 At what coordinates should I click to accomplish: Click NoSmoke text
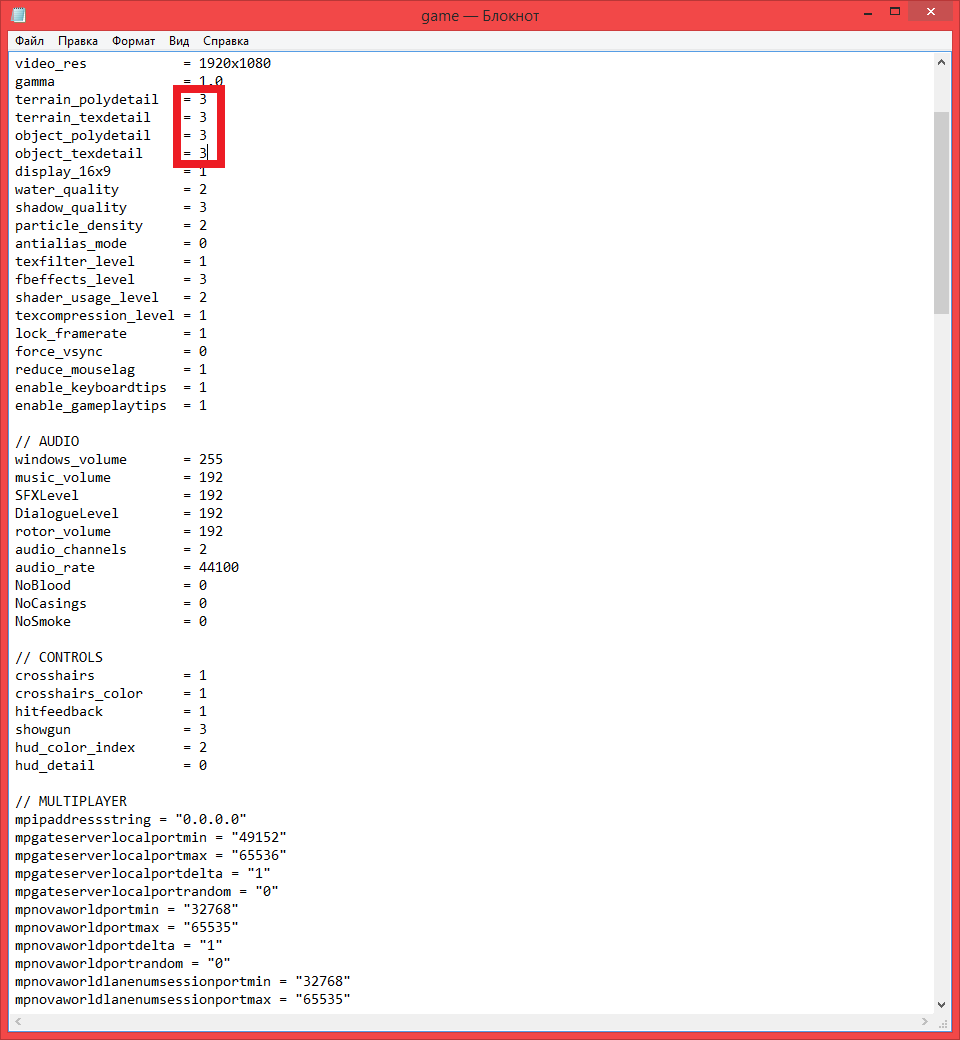tap(43, 621)
